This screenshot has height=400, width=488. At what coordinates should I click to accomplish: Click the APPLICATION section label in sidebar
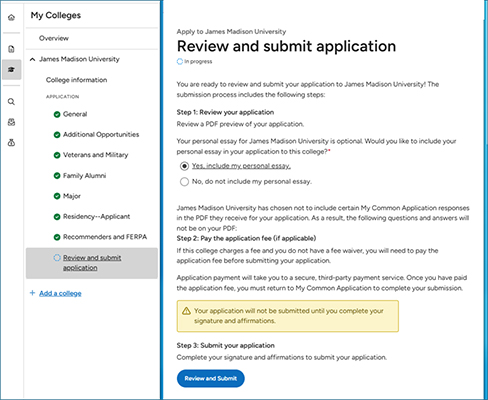[x=62, y=97]
